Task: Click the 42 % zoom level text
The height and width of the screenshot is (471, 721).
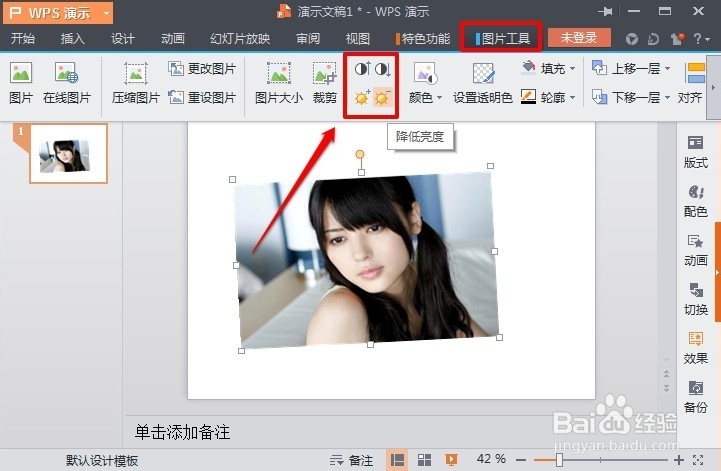Action: tap(491, 459)
